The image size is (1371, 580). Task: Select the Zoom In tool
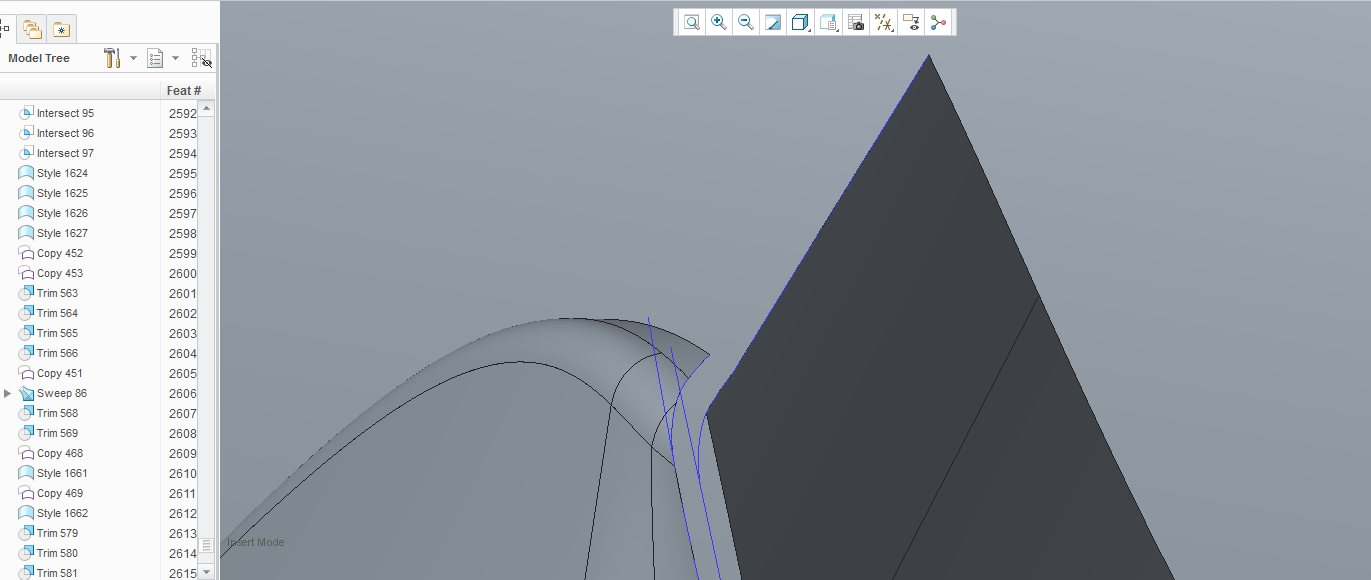tap(718, 23)
